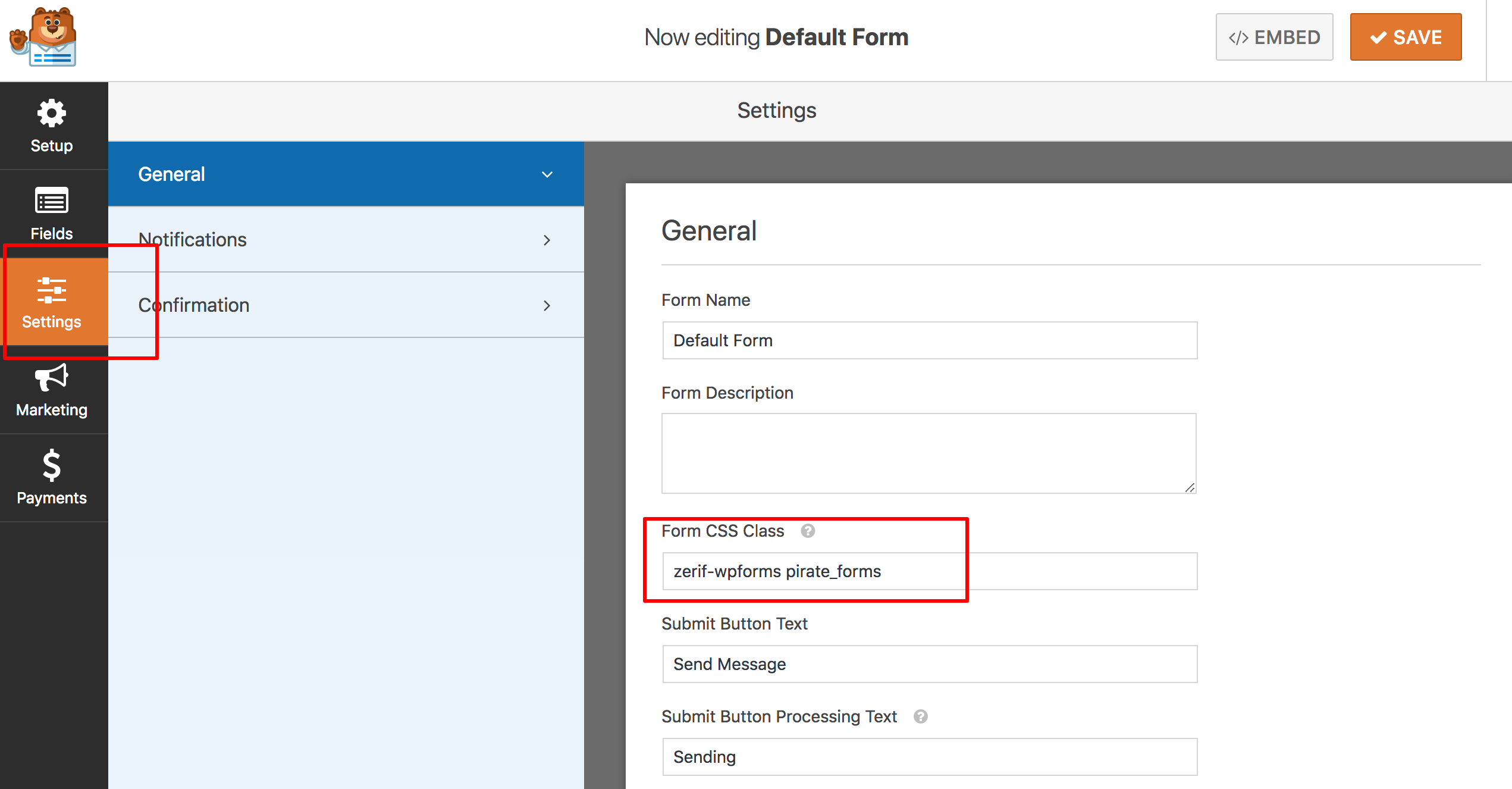Grab the Form Description resize handle

[x=1190, y=487]
